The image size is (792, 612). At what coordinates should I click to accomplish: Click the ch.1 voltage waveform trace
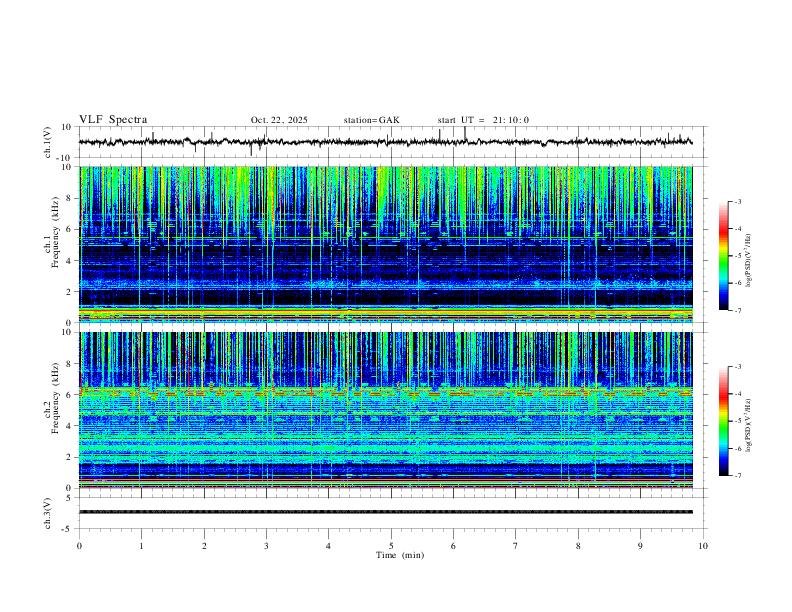(385, 142)
